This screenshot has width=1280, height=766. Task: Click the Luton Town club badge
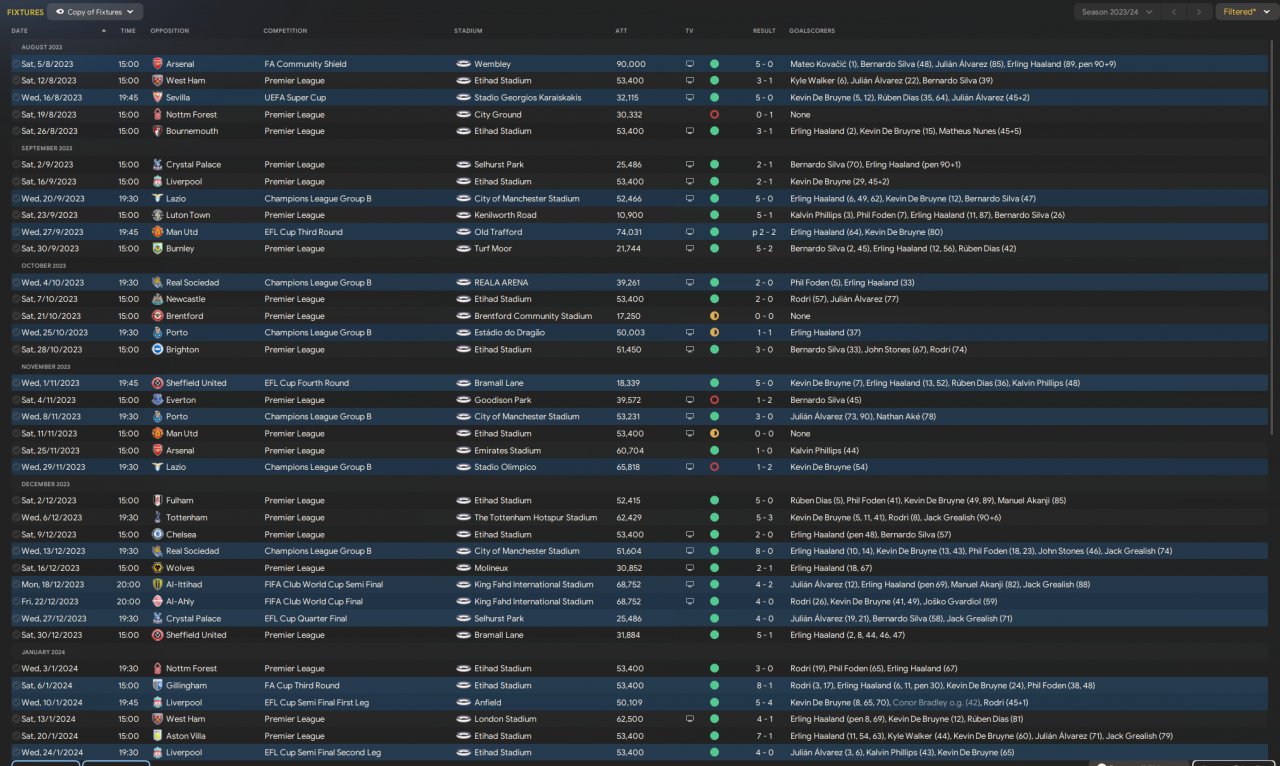[157, 215]
